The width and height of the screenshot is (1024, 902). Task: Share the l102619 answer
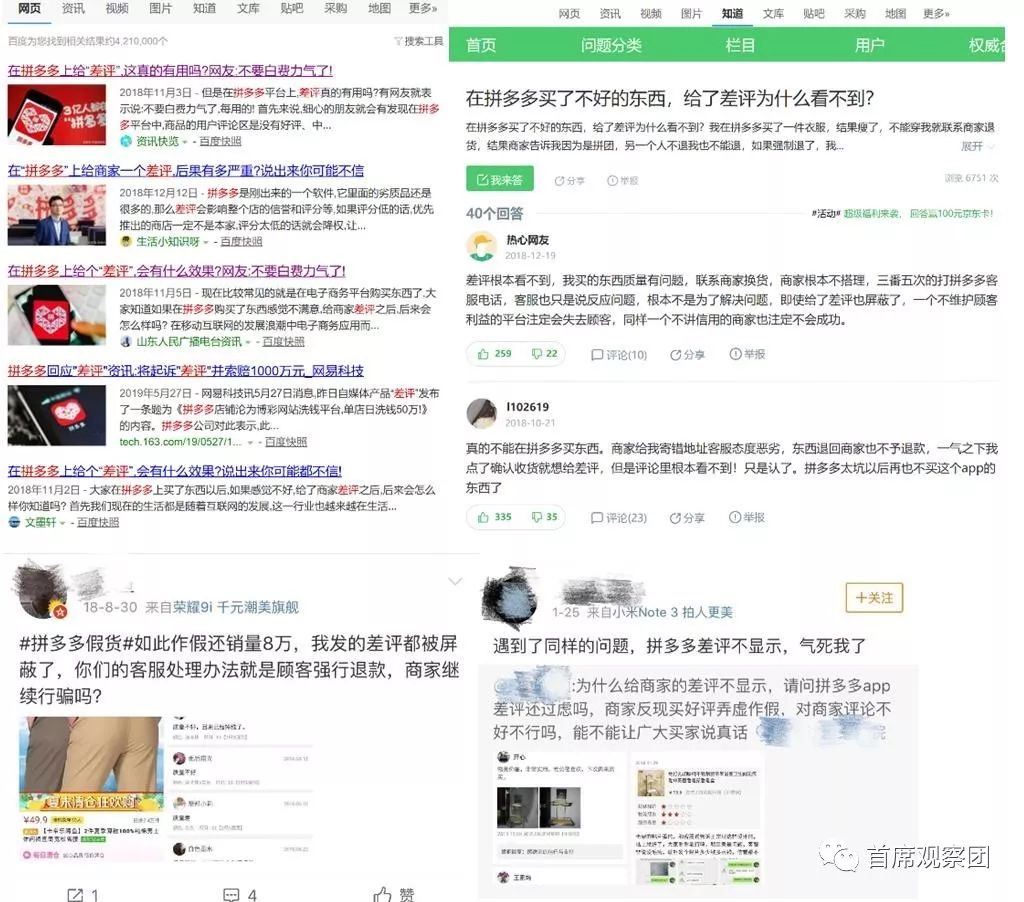687,518
